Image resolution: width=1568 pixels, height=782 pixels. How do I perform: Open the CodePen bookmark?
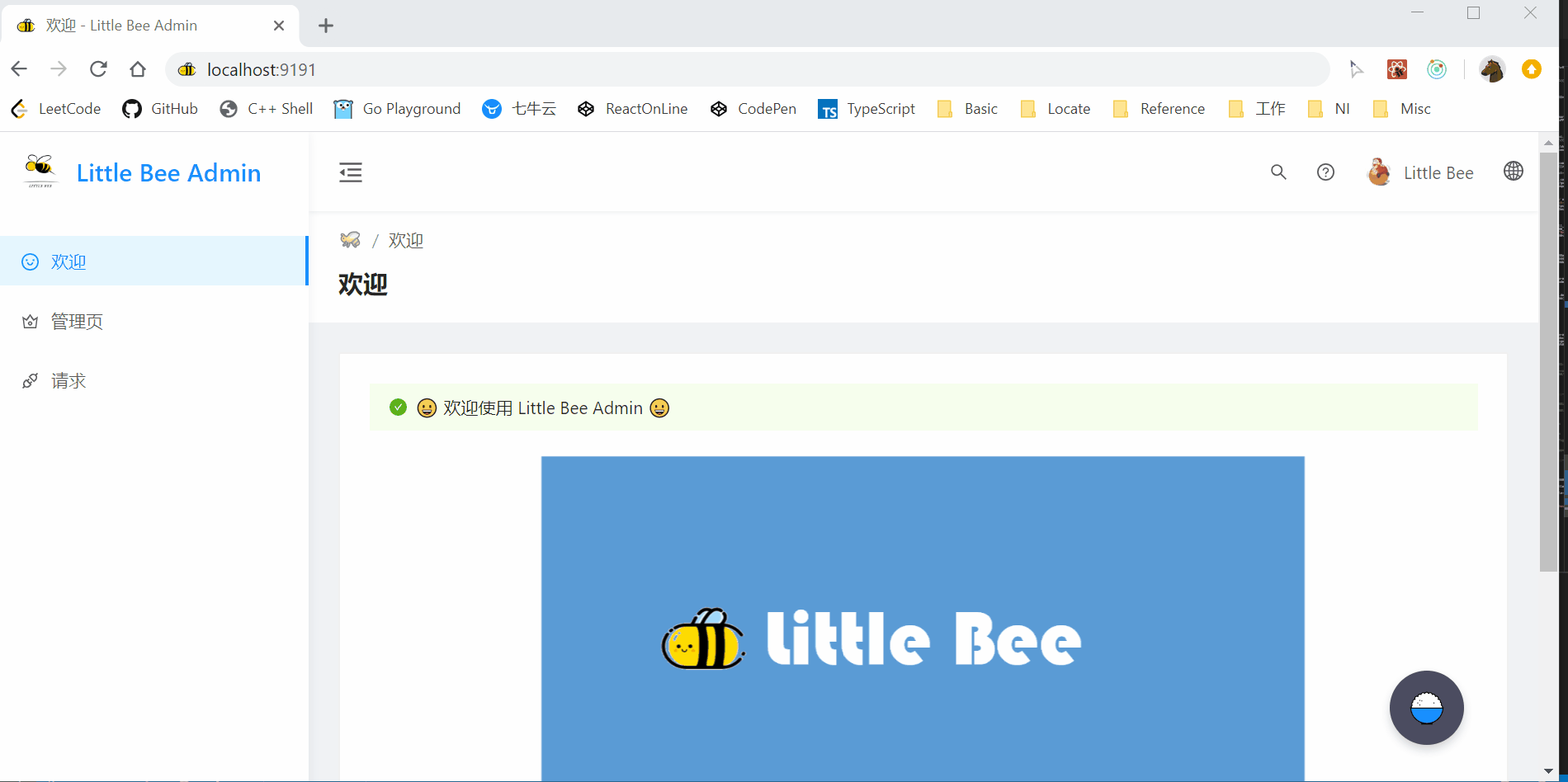coord(753,109)
